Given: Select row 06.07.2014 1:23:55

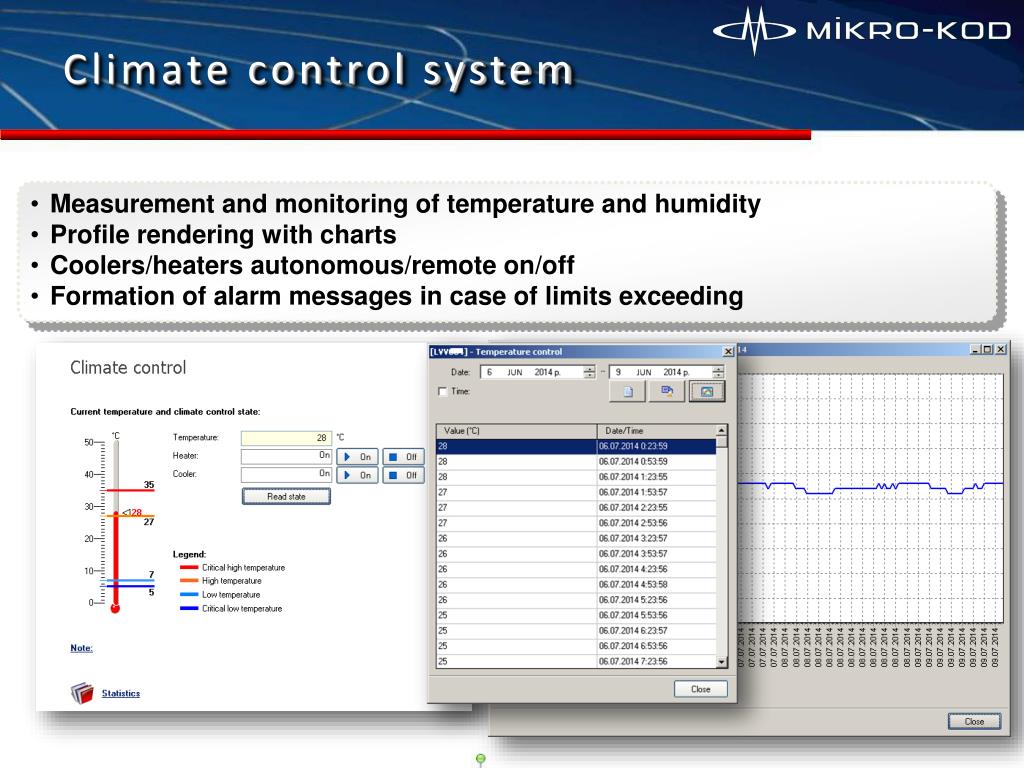Looking at the screenshot, I should (x=576, y=477).
